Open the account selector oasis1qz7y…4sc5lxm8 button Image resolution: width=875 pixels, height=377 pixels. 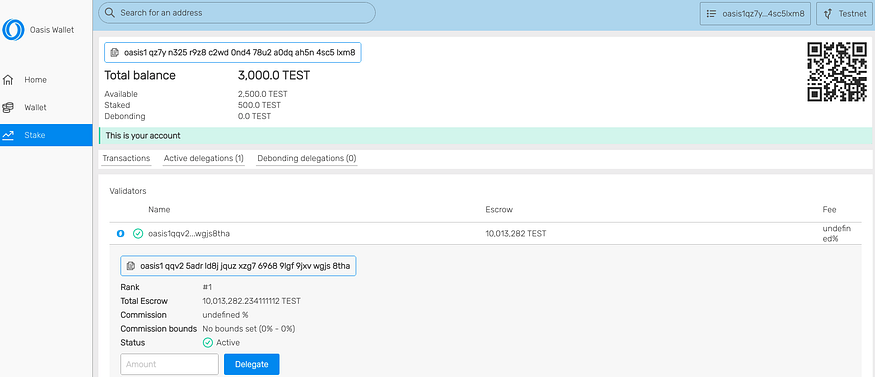pyautogui.click(x=755, y=13)
